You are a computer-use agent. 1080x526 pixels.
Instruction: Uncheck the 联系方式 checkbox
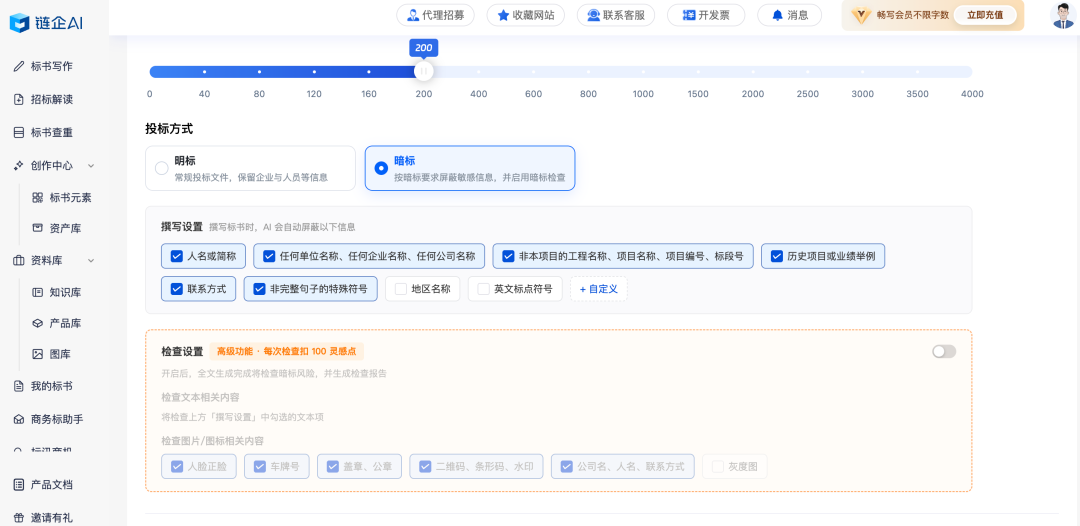(x=176, y=289)
